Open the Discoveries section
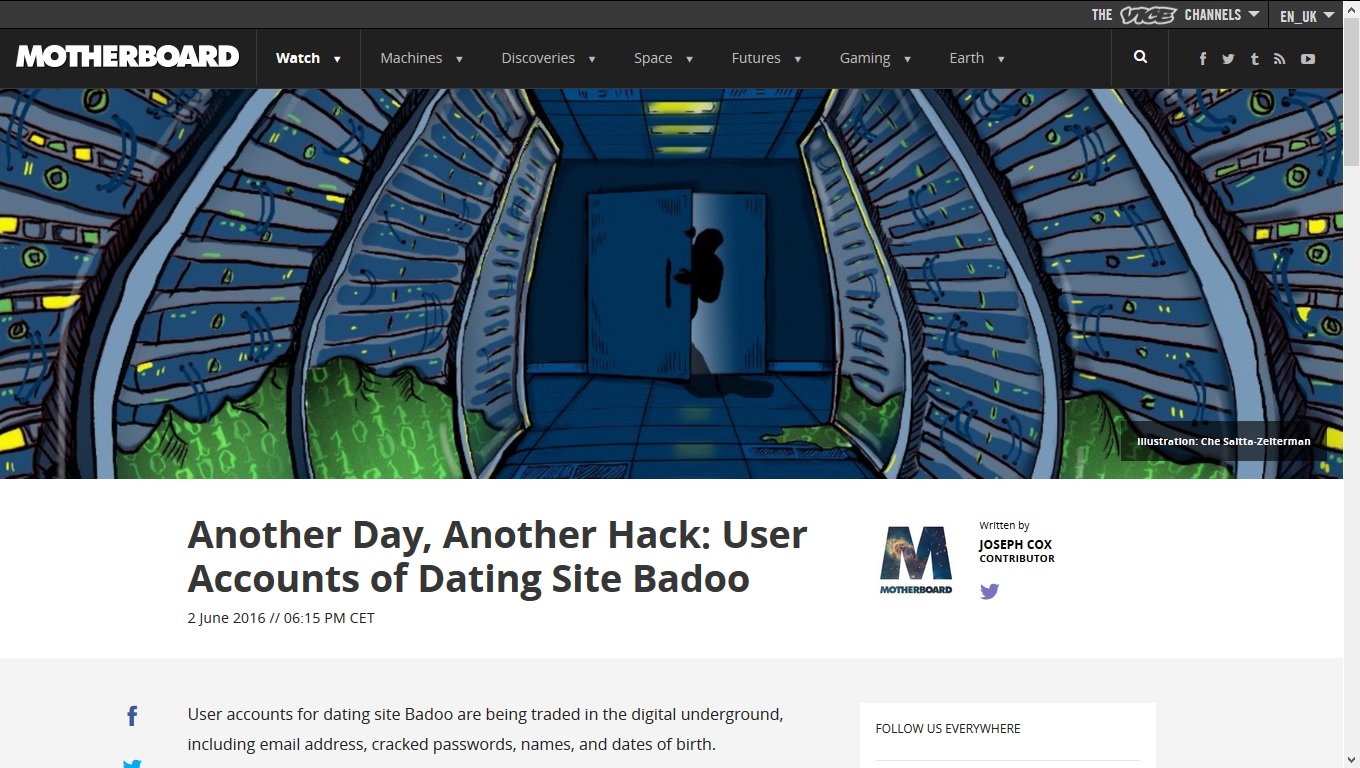The width and height of the screenshot is (1360, 768). [x=538, y=58]
